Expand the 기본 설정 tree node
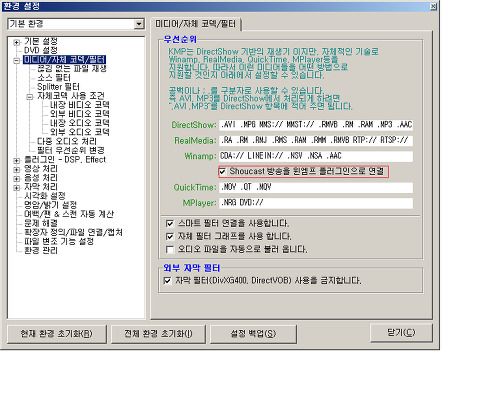Viewport: 500px width, 399px height. pos(16,42)
